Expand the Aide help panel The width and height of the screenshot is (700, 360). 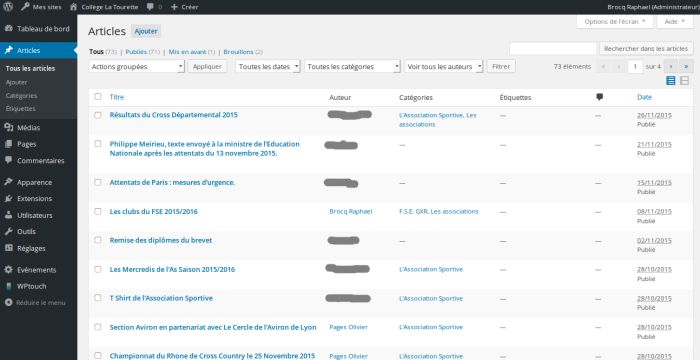pos(675,21)
